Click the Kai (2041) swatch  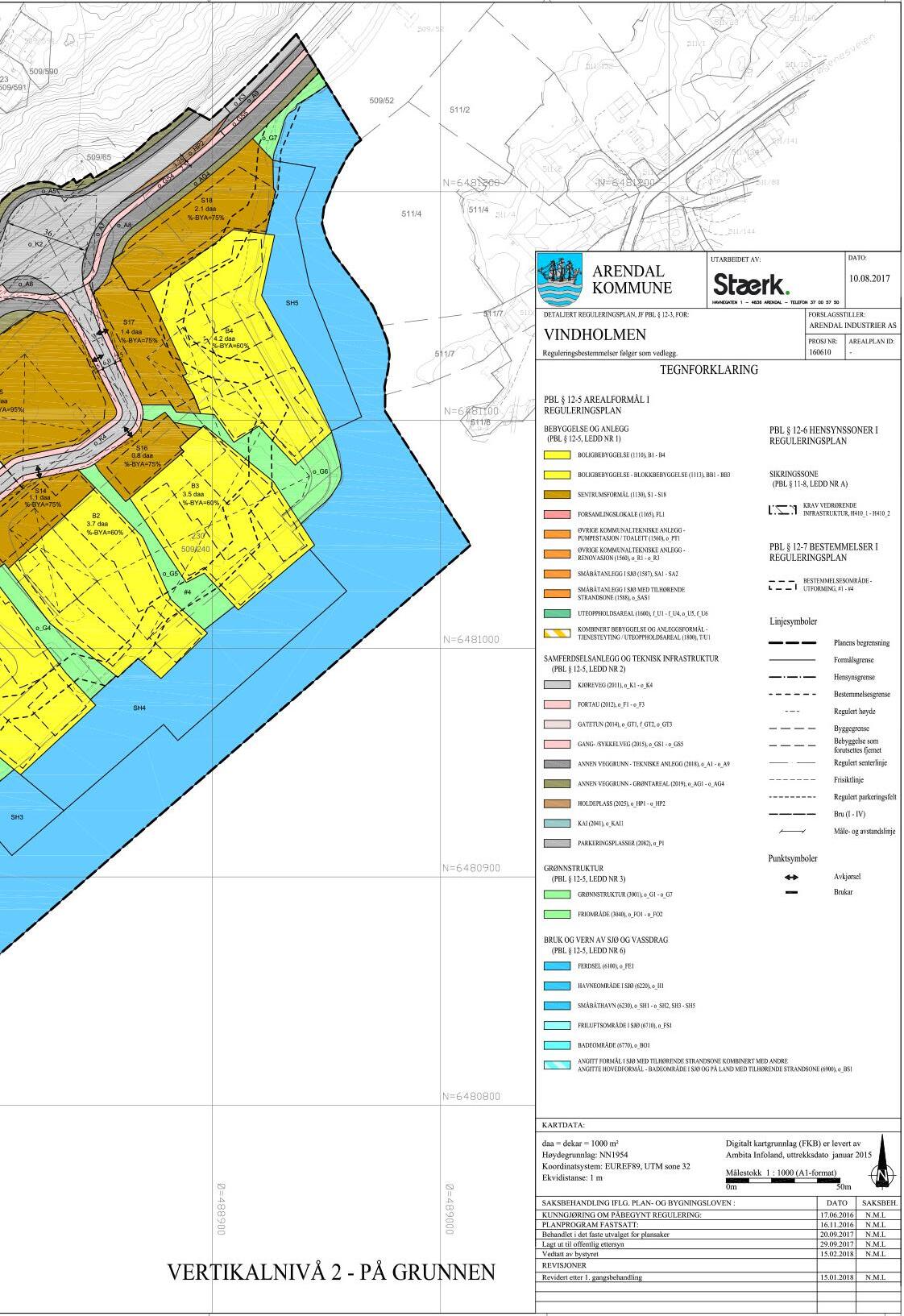(558, 824)
